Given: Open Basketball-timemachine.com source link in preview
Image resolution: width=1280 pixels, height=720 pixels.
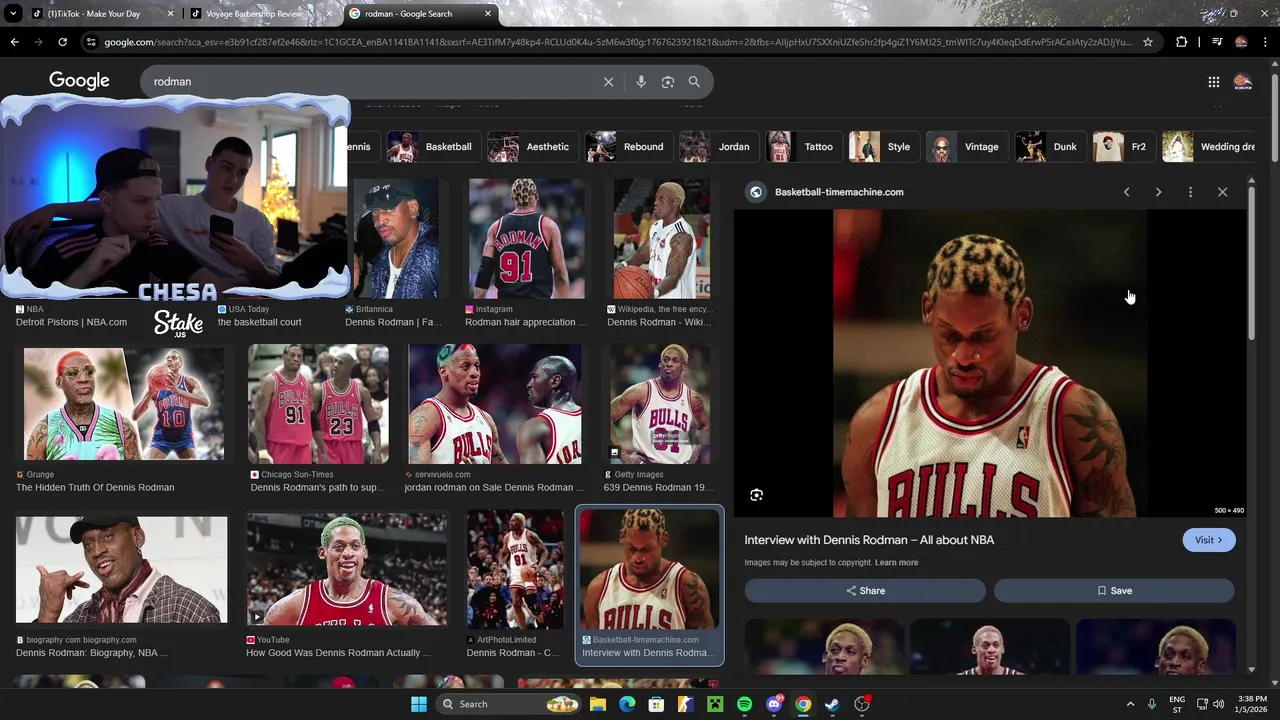Looking at the screenshot, I should coord(838,192).
